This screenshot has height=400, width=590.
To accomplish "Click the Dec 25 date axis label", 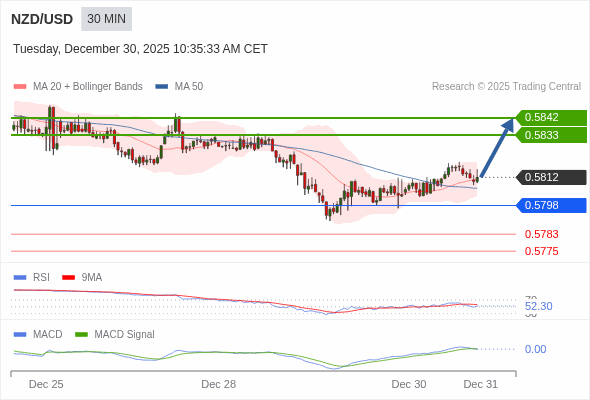I will coord(46,384).
